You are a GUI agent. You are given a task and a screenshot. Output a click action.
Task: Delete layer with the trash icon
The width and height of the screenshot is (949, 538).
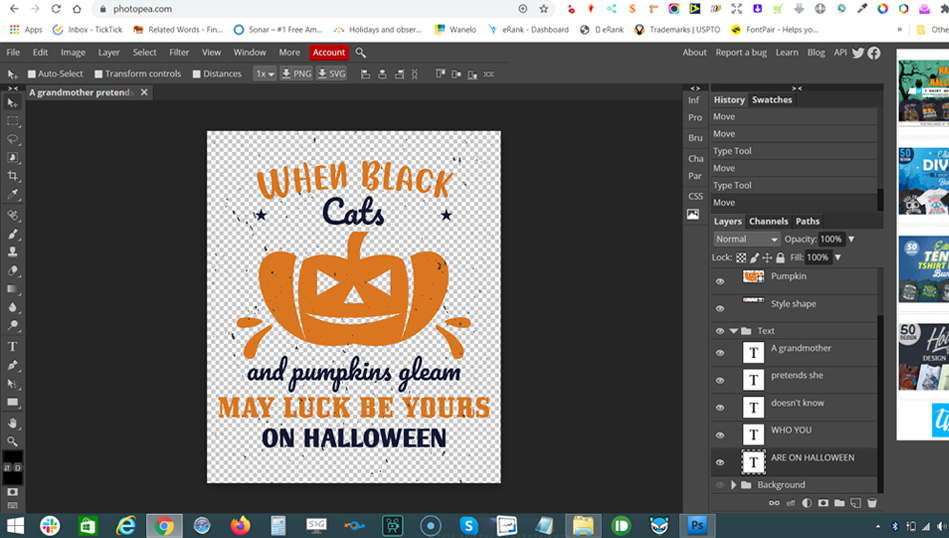(871, 503)
